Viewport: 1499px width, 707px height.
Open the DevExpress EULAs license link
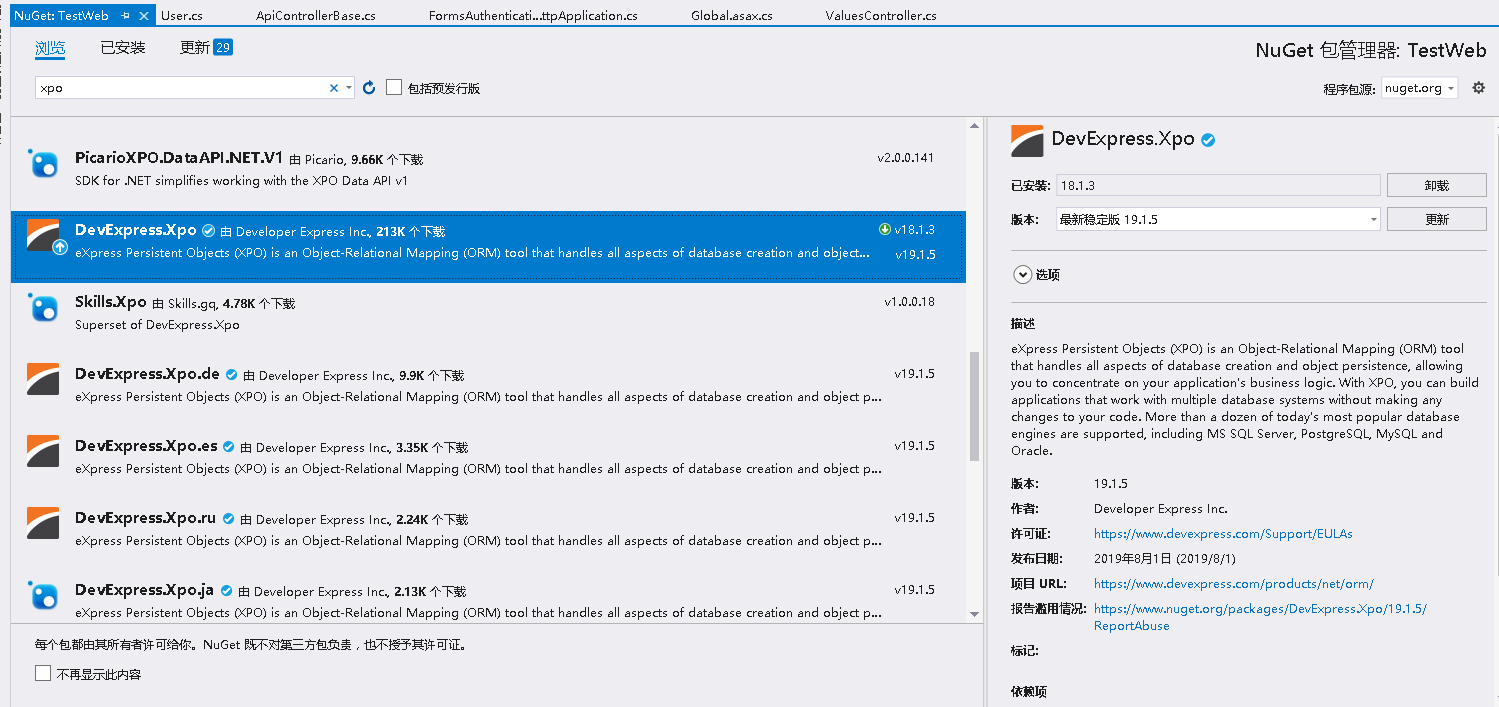pos(1223,534)
